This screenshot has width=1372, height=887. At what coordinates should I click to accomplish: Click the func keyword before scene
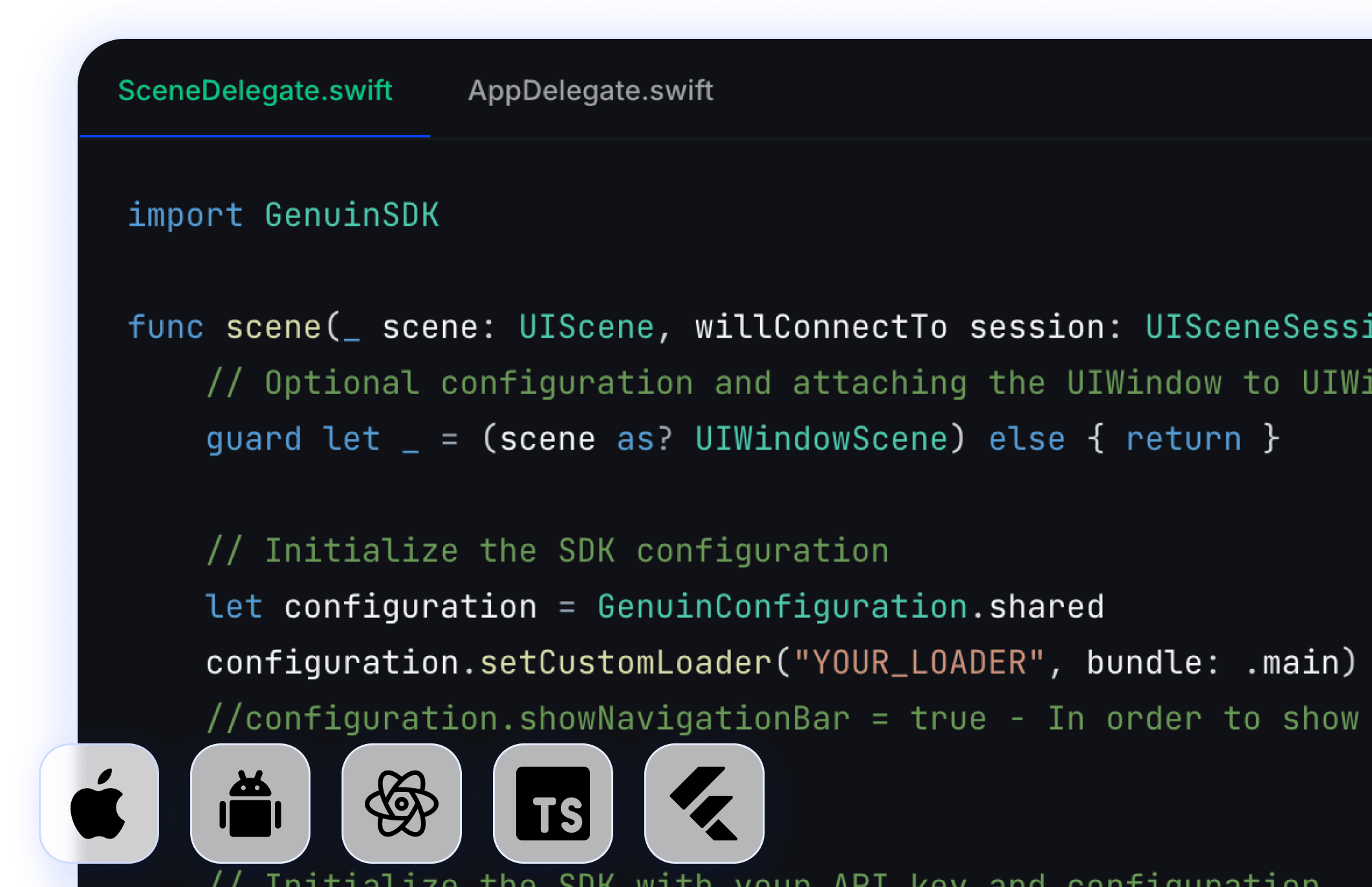click(166, 327)
